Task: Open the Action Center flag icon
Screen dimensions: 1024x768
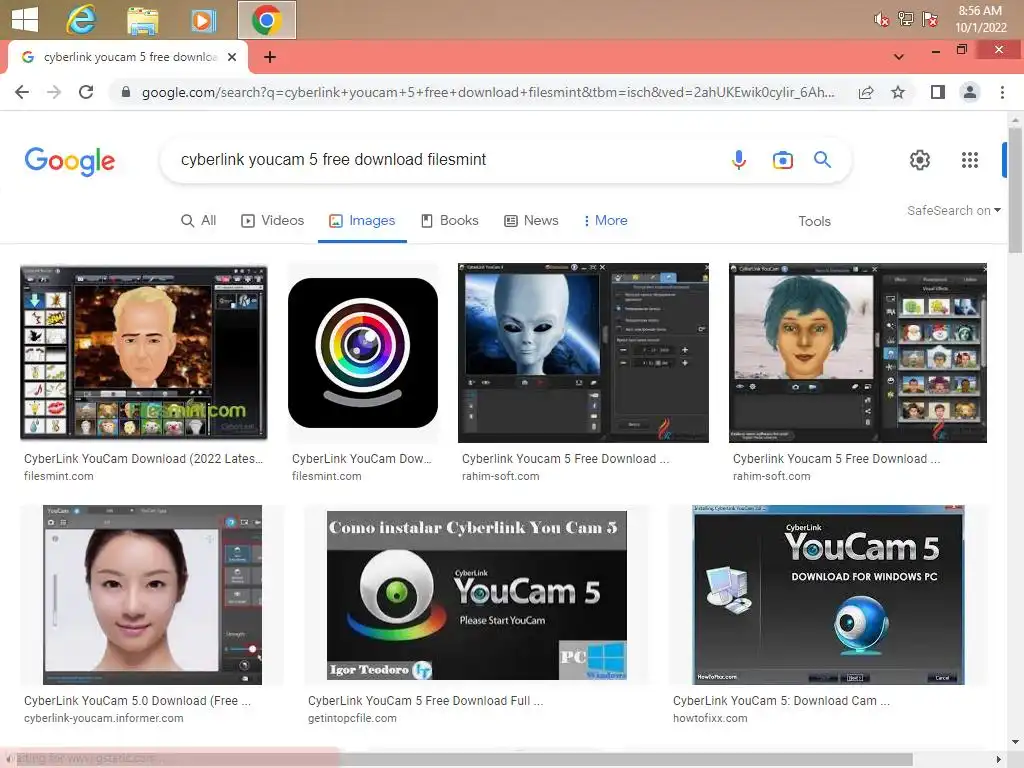Action: coord(930,19)
